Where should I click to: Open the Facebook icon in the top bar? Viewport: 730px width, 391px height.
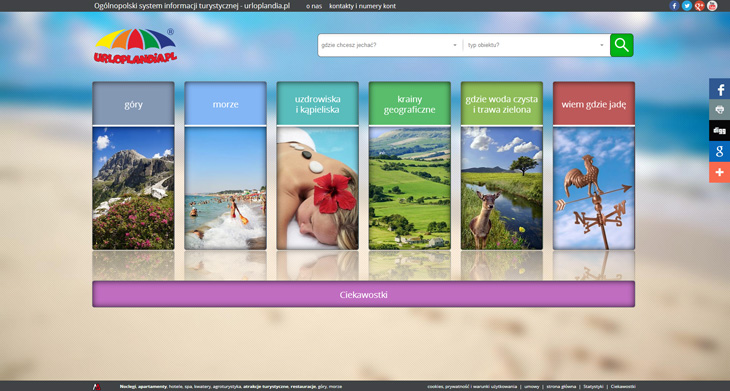(674, 6)
